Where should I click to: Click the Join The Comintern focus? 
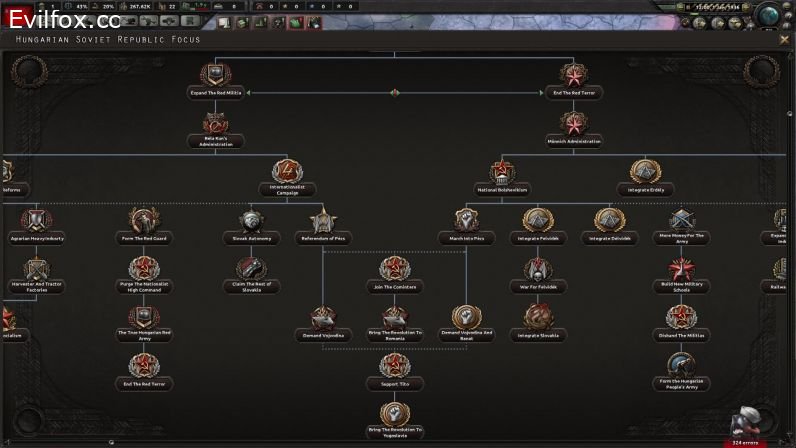(x=394, y=273)
